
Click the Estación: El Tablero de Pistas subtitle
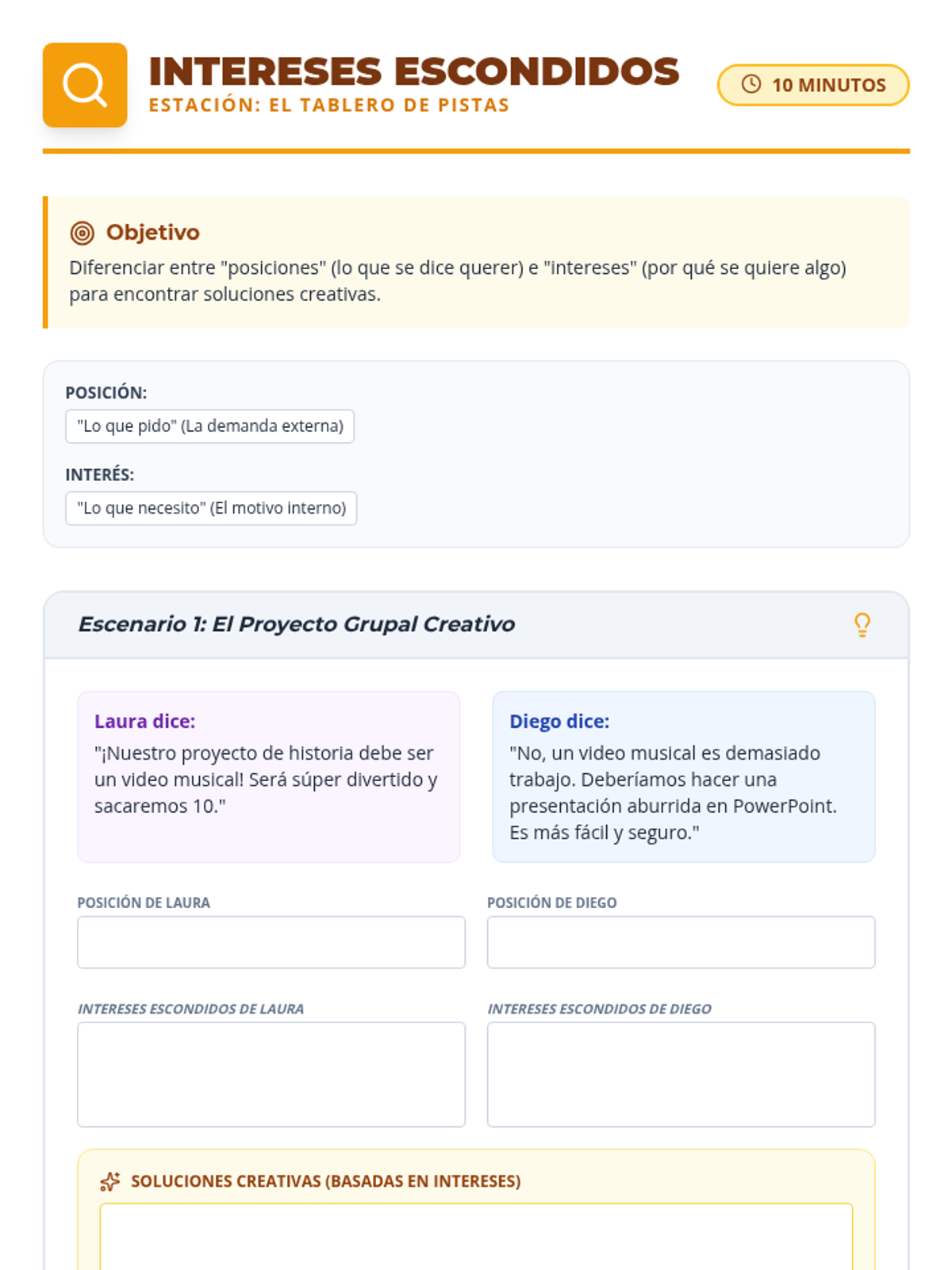[329, 106]
